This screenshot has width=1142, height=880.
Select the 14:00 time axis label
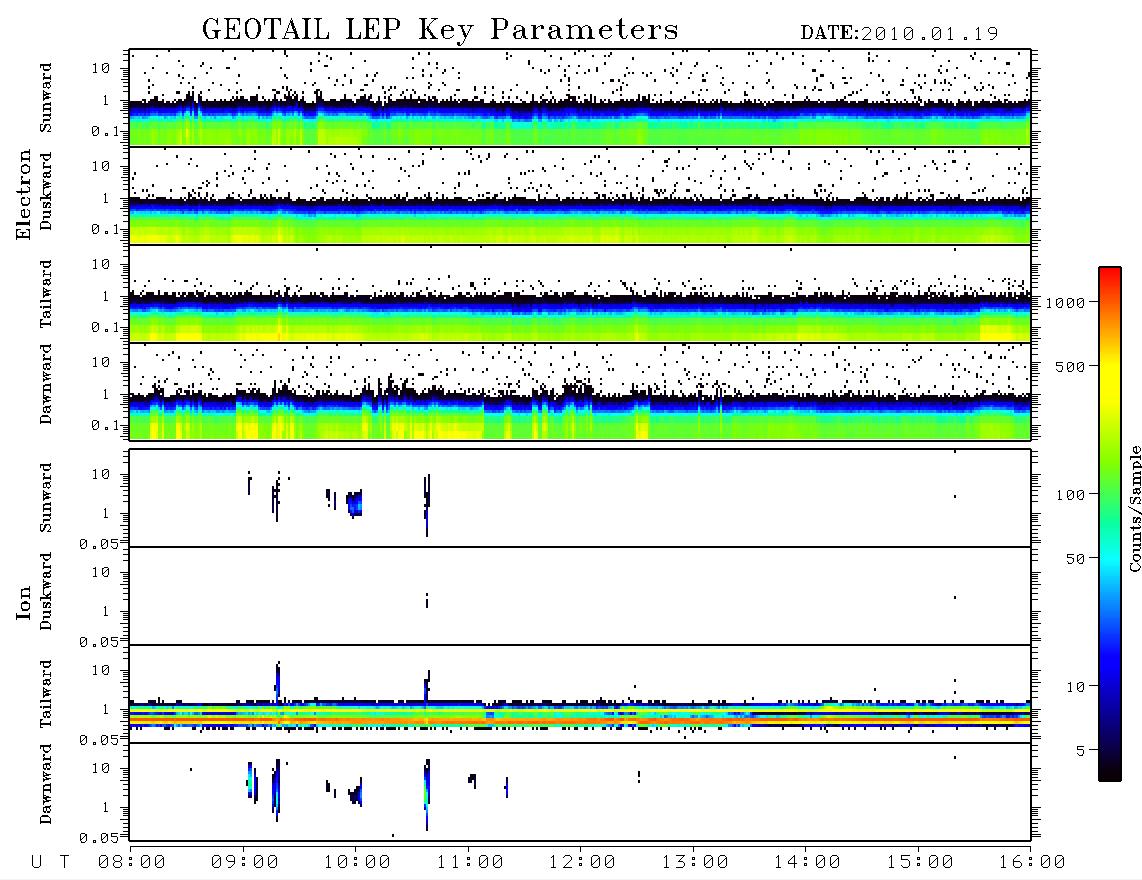807,862
